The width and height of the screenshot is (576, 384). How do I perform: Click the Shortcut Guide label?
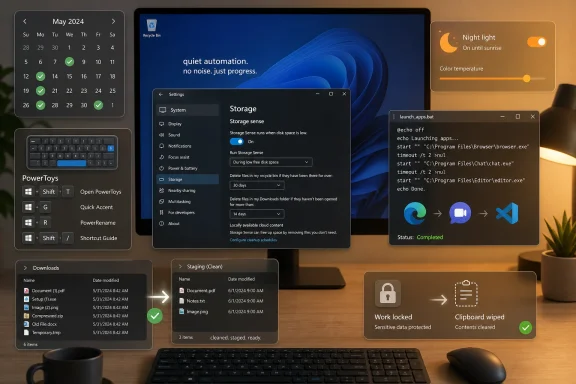click(98, 238)
